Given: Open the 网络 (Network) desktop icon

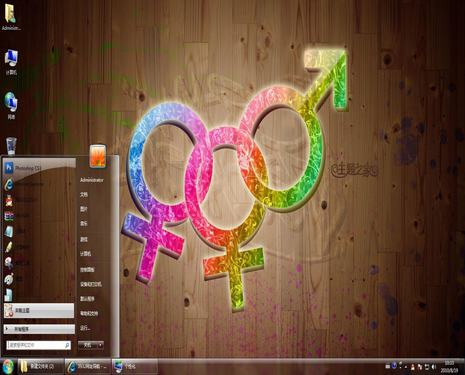Looking at the screenshot, I should point(11,105).
